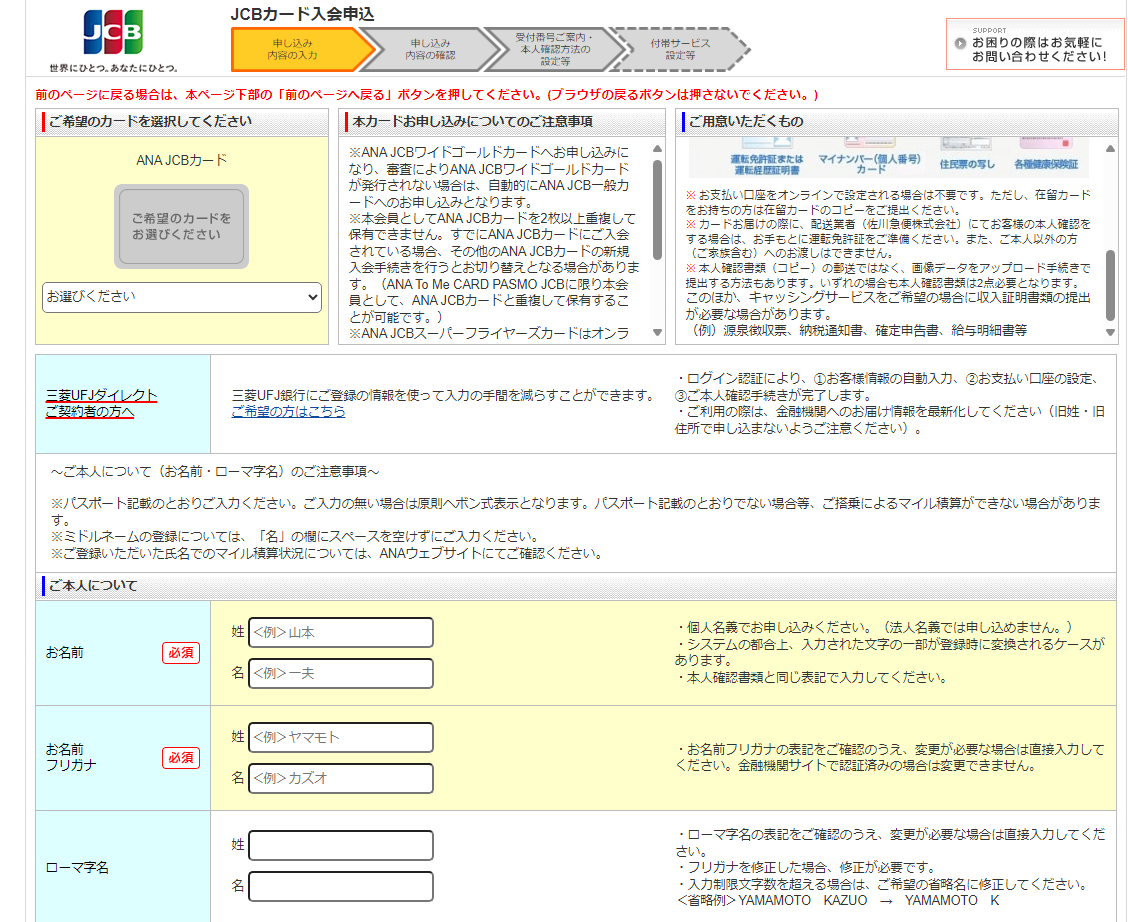This screenshot has height=922, width=1128.
Task: Select the 申し込み内容の確認 progress step
Action: pos(430,50)
